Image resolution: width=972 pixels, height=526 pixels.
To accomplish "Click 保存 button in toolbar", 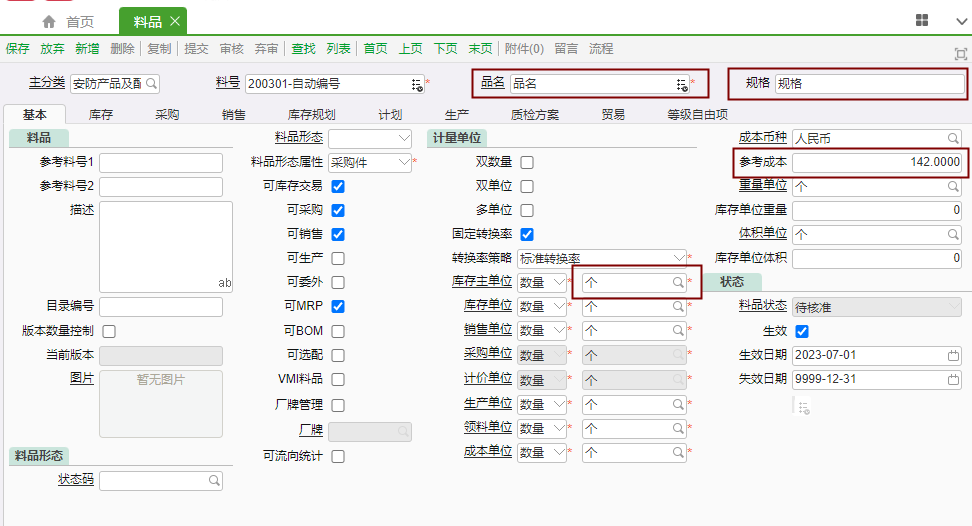I will 17,48.
